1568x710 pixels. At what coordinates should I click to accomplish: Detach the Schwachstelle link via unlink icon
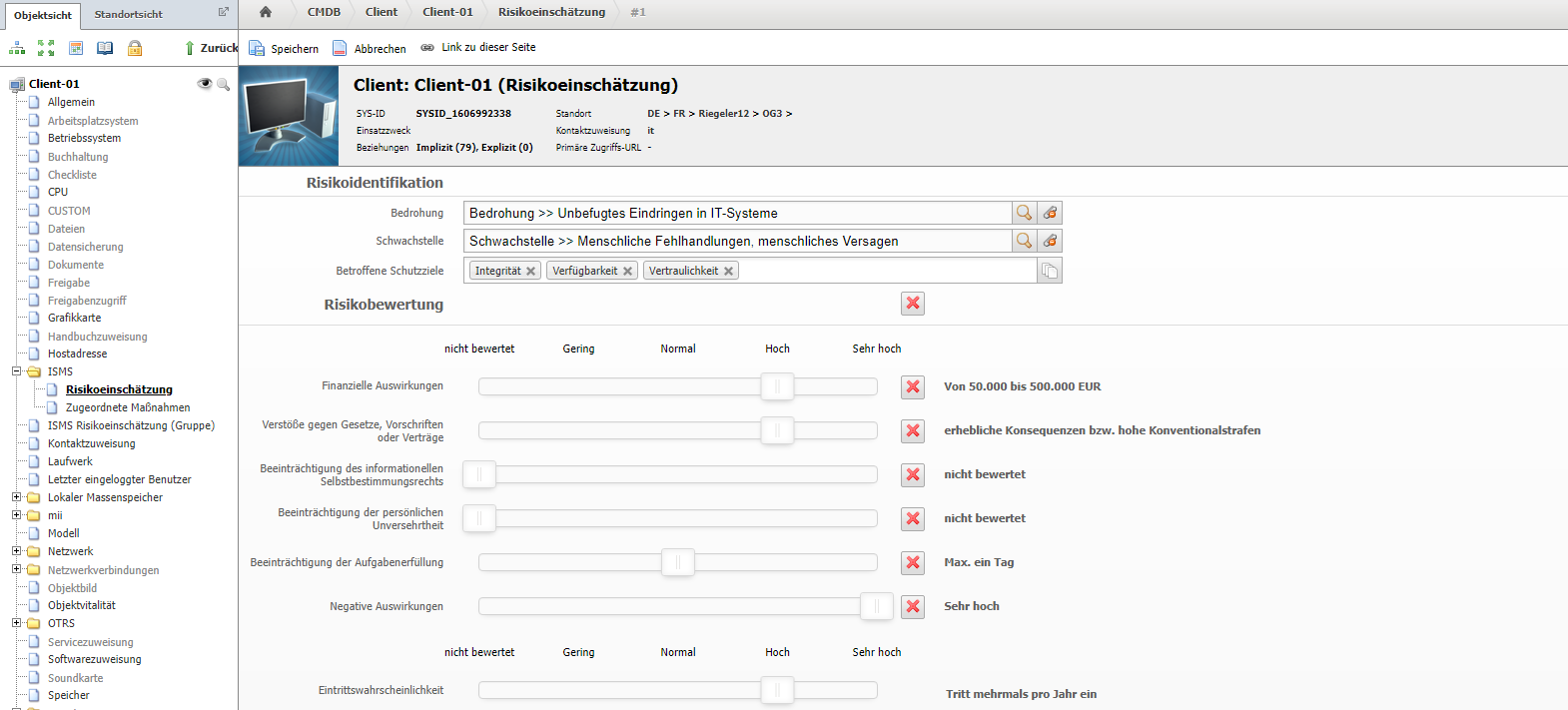coord(1050,241)
